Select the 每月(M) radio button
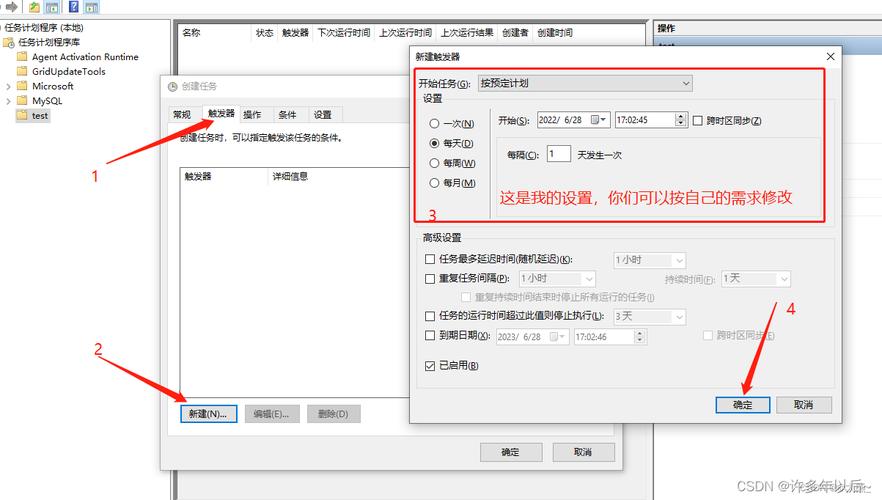Image resolution: width=882 pixels, height=500 pixels. click(434, 183)
